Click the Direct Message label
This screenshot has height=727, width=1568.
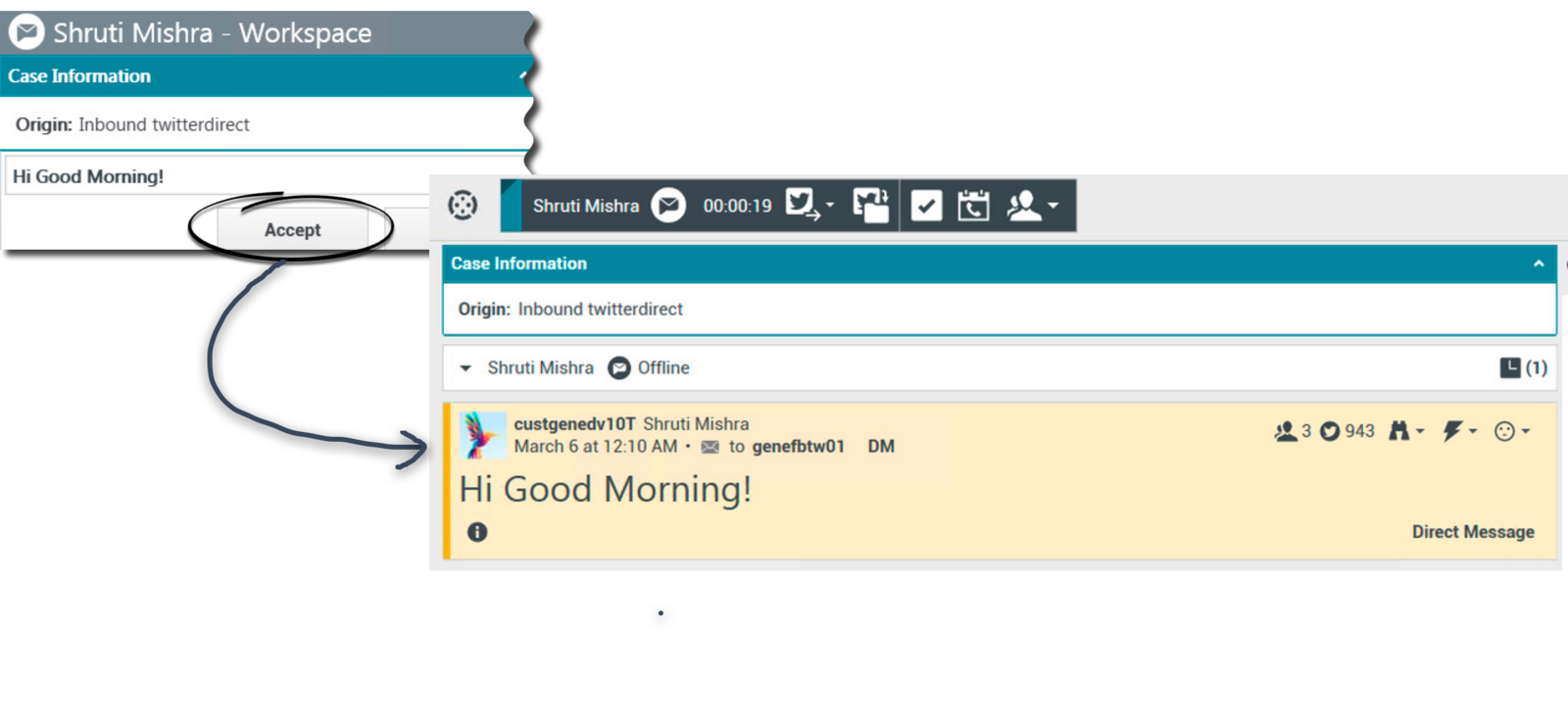click(1473, 532)
